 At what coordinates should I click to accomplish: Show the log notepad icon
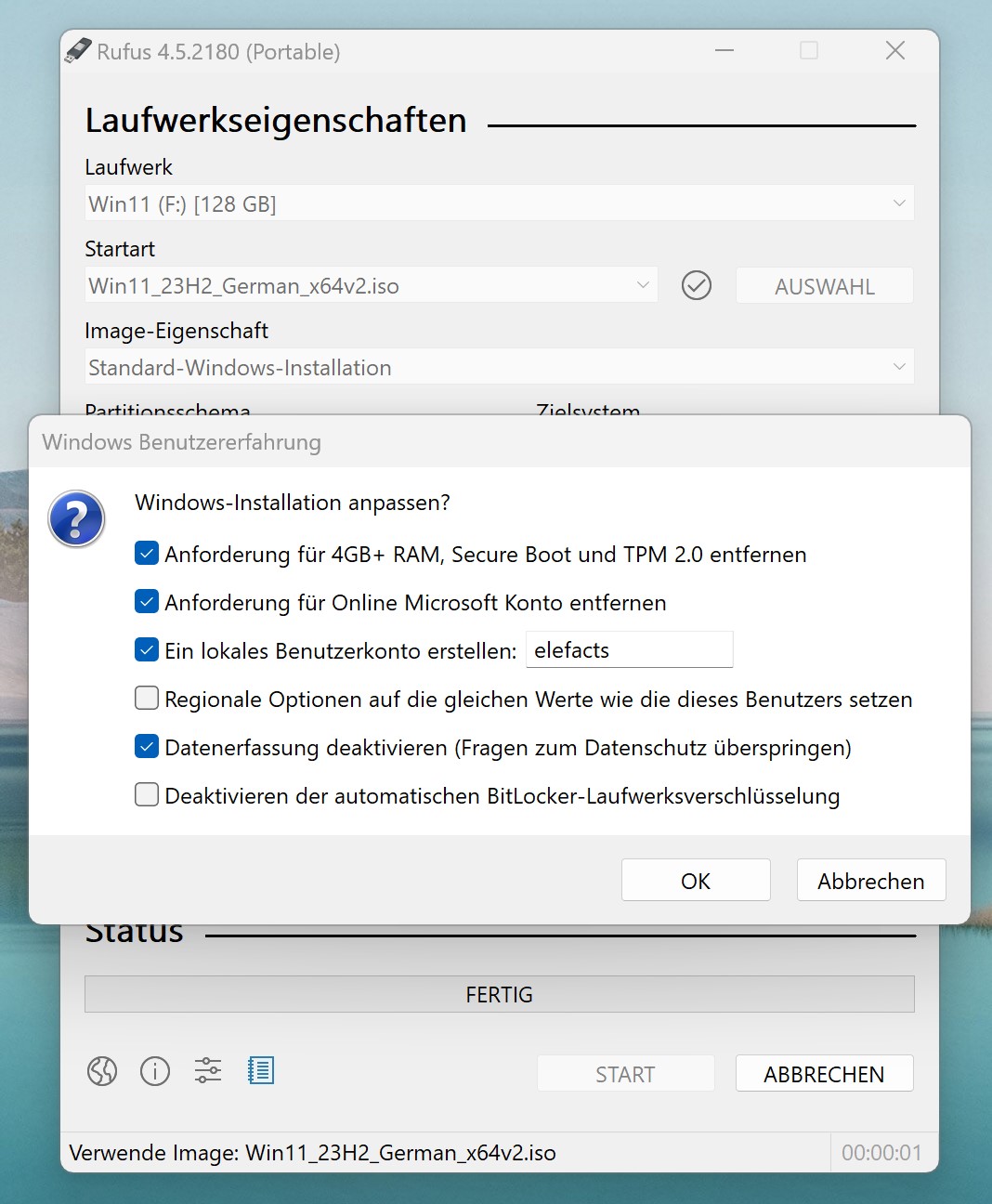click(x=261, y=1071)
